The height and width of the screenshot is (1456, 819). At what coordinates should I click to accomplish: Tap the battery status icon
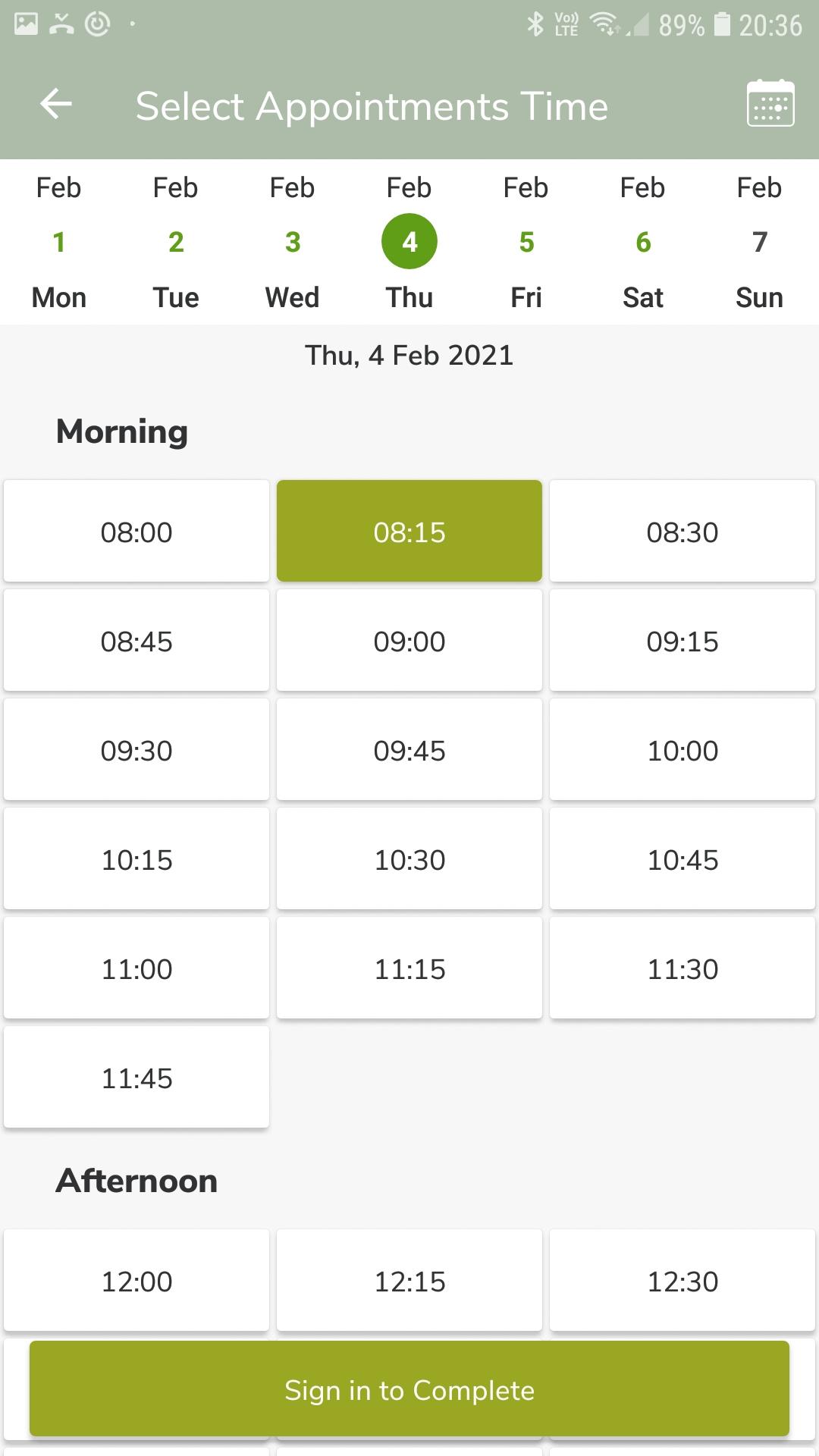tap(723, 24)
